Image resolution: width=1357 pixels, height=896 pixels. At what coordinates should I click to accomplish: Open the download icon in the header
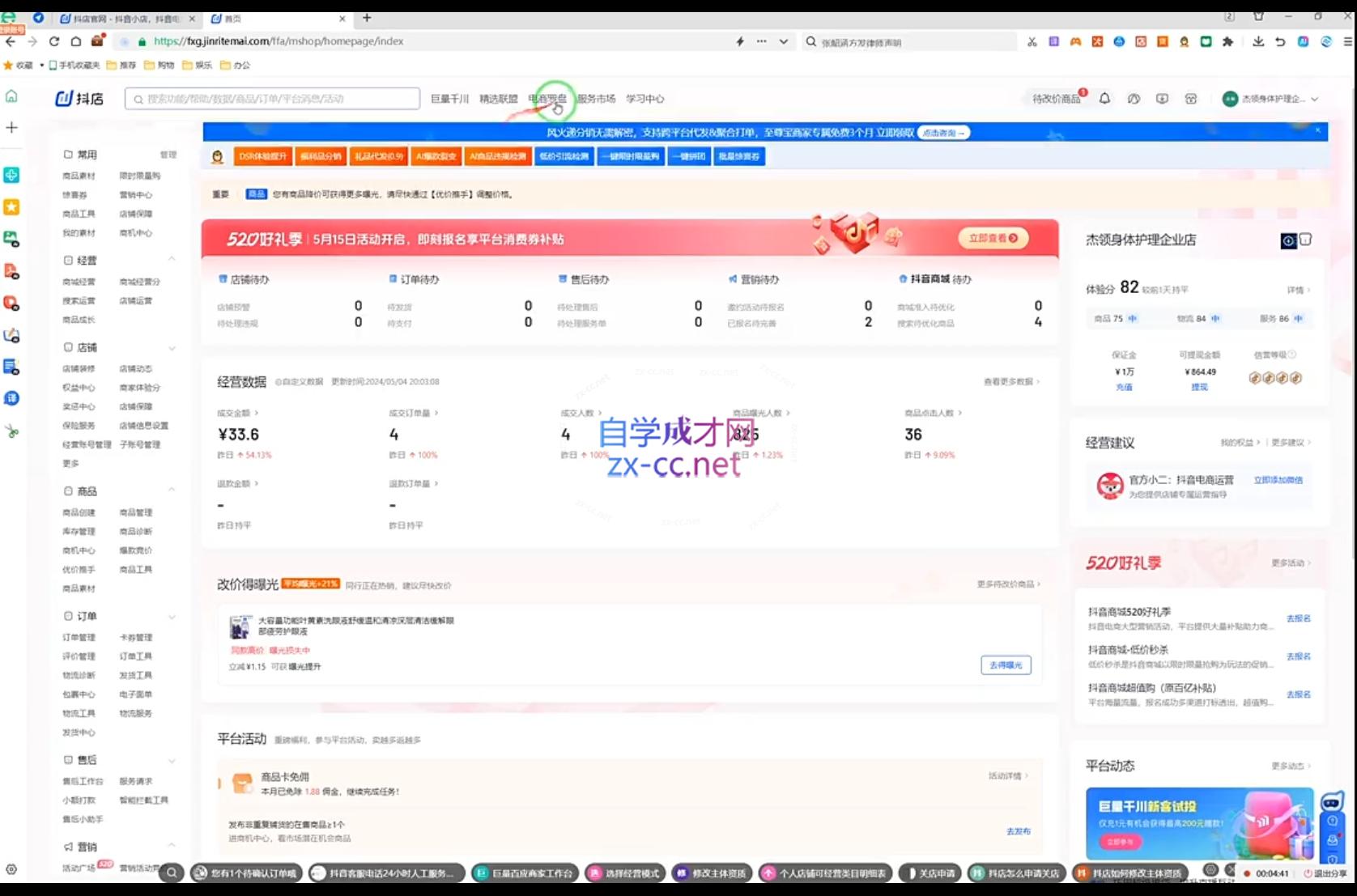[1162, 99]
